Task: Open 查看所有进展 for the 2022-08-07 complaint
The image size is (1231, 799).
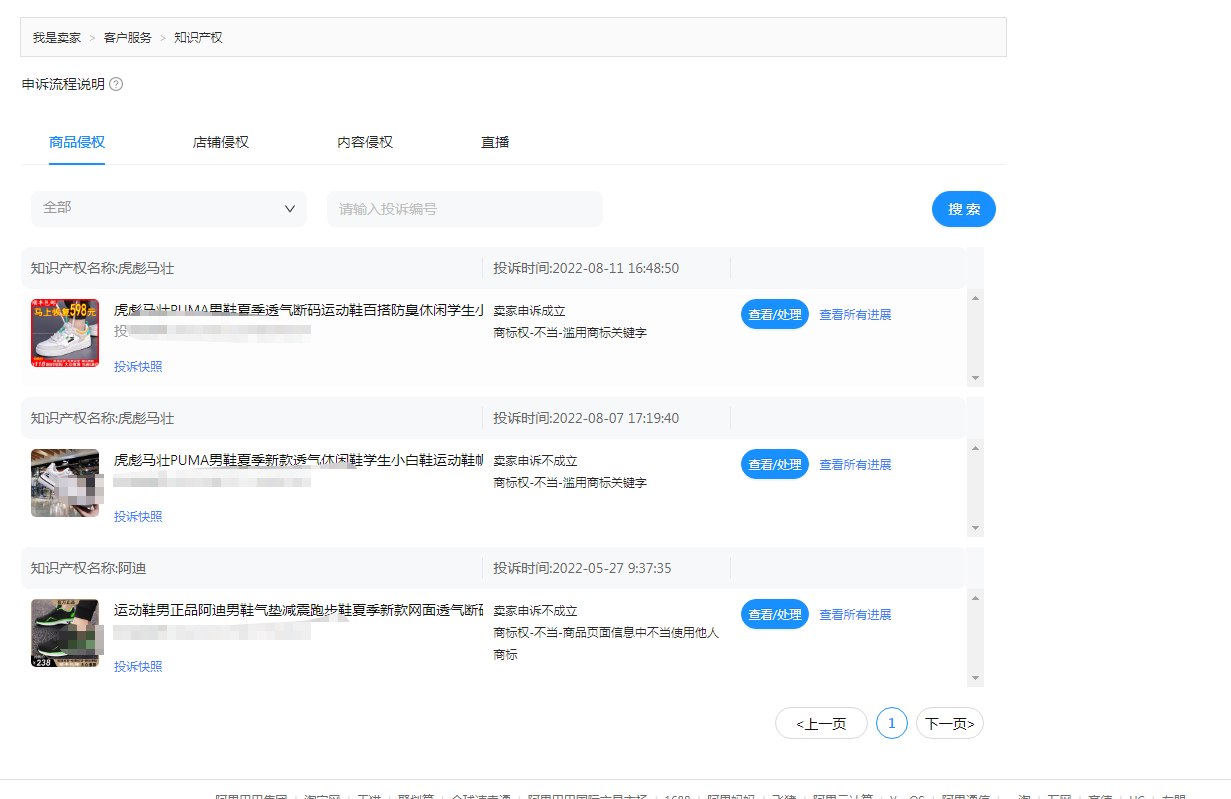Action: [855, 464]
